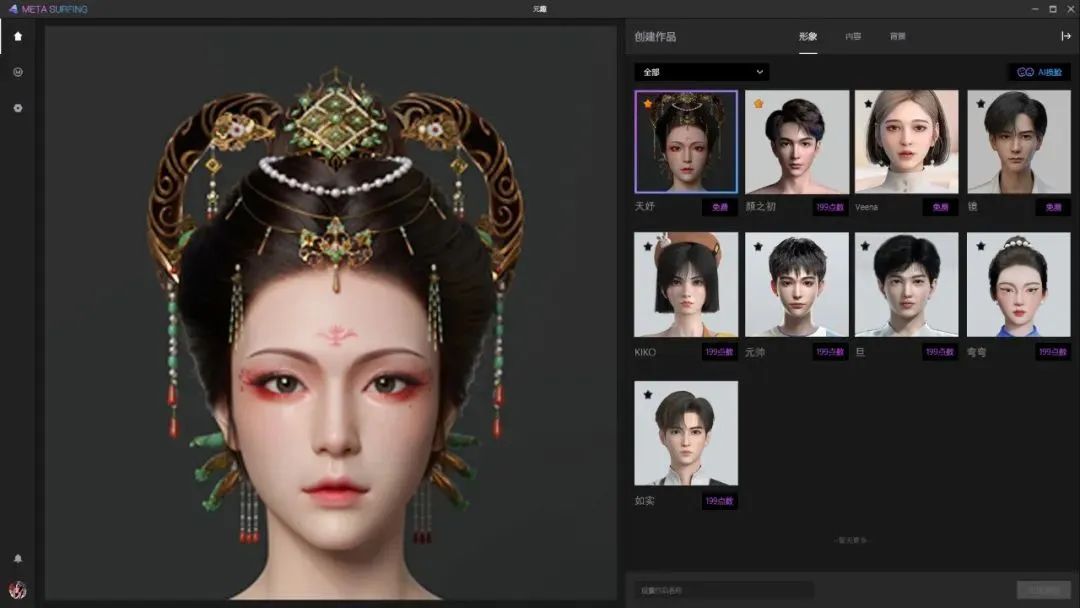Switch to the 内容 tab
Image resolution: width=1080 pixels, height=608 pixels.
pyautogui.click(x=852, y=36)
